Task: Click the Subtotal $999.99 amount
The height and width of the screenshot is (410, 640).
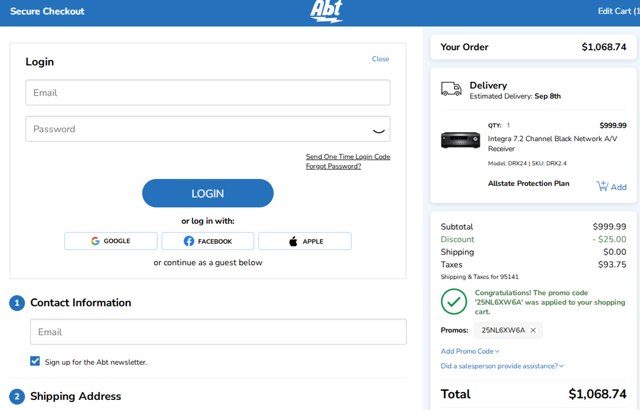Action: click(x=609, y=227)
